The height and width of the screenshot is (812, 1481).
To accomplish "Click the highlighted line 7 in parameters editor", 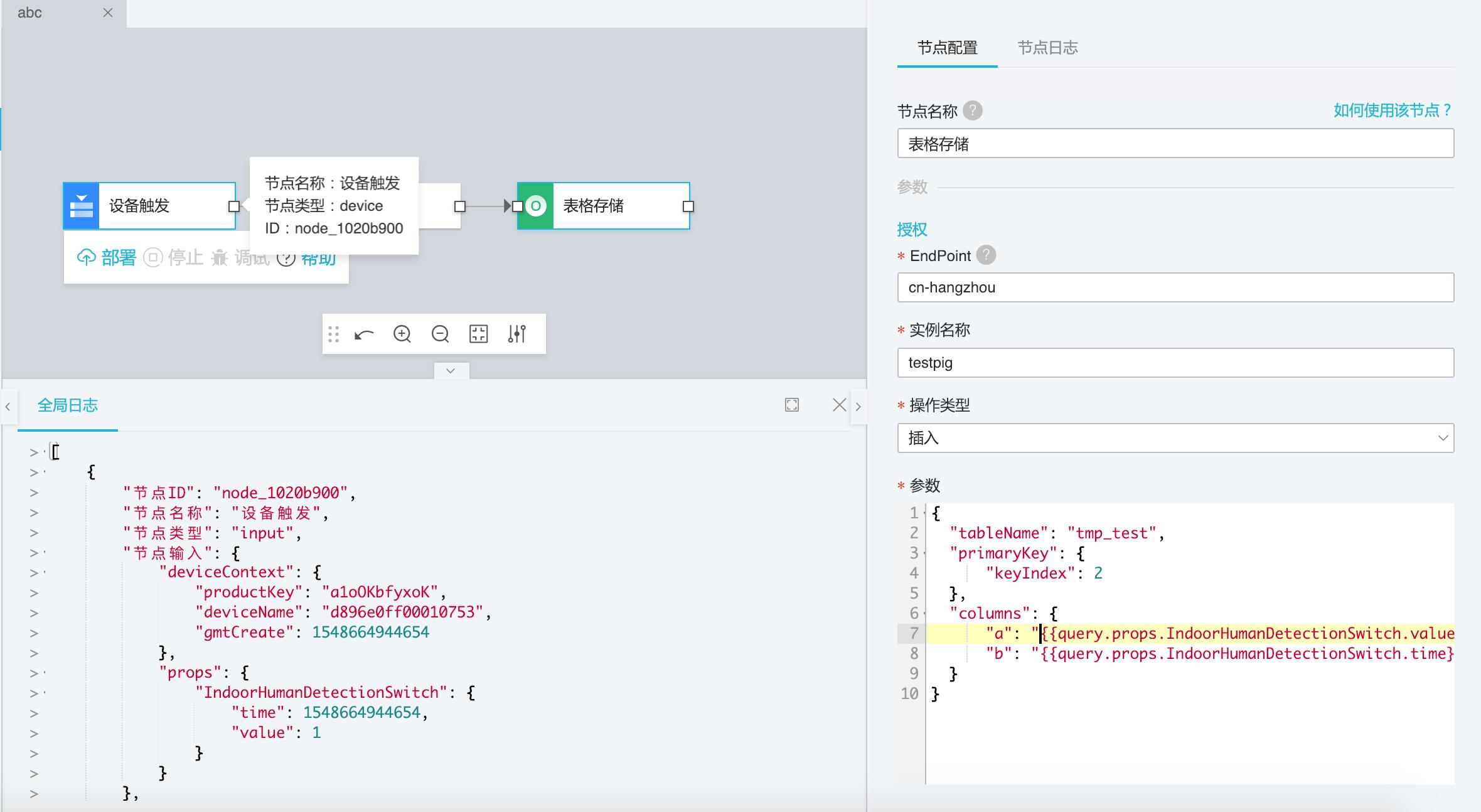I will tap(1192, 634).
